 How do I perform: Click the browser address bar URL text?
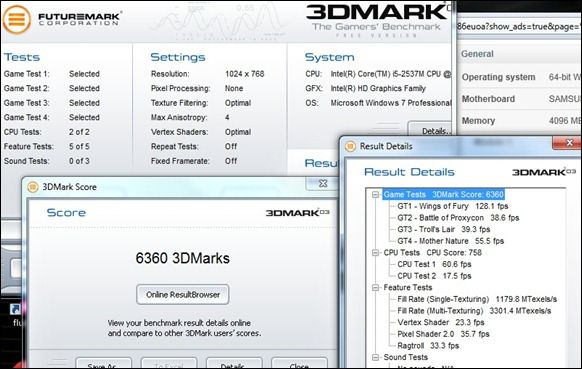[519, 27]
